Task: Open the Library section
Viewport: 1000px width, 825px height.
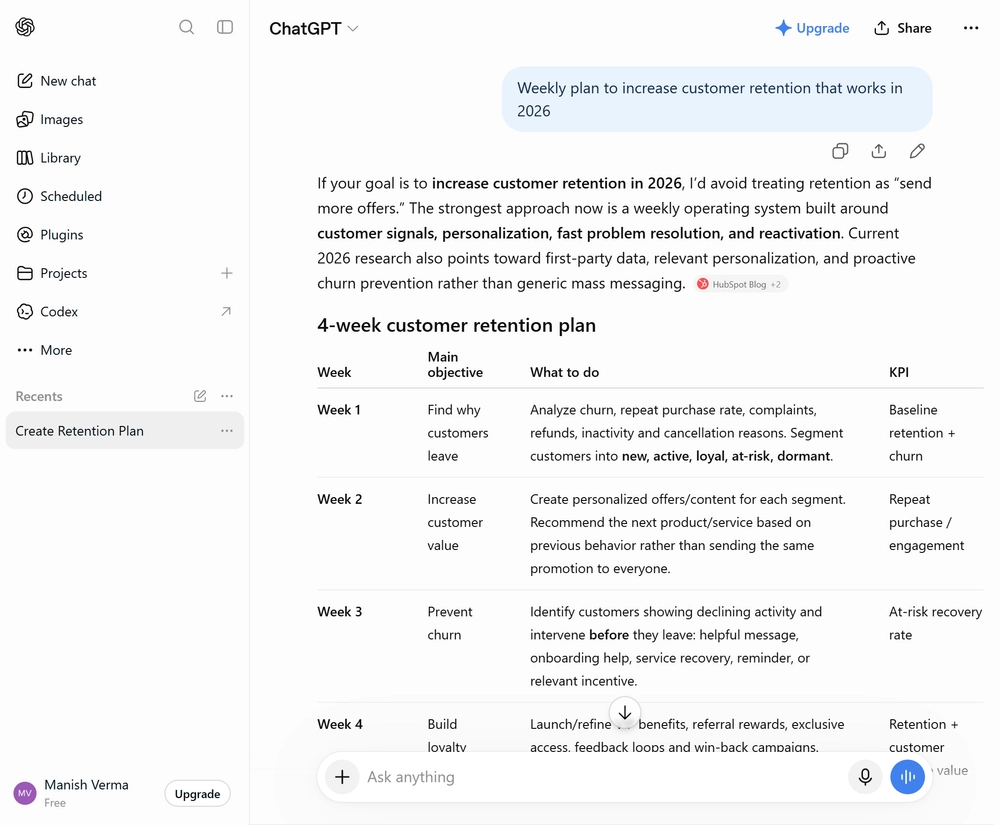Action: point(124,157)
